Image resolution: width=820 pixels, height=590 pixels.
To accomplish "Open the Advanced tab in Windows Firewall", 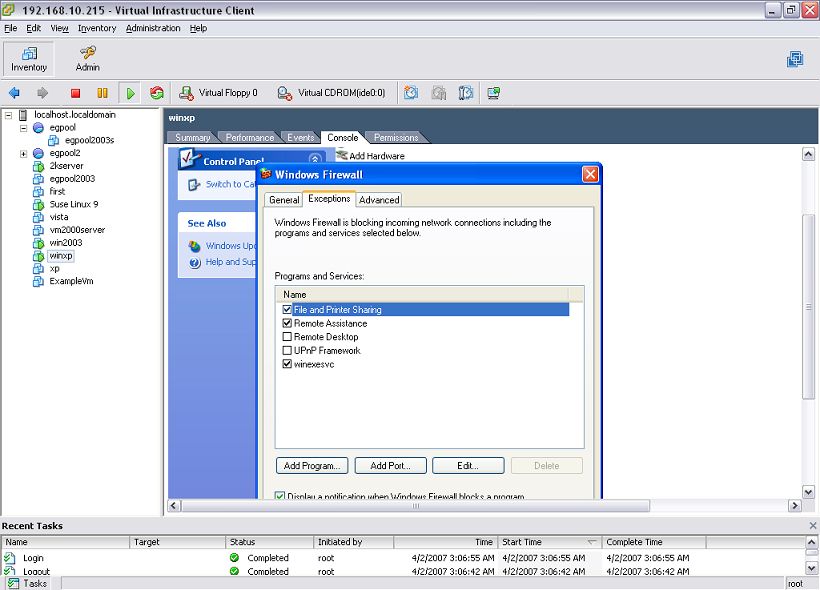I will point(379,200).
